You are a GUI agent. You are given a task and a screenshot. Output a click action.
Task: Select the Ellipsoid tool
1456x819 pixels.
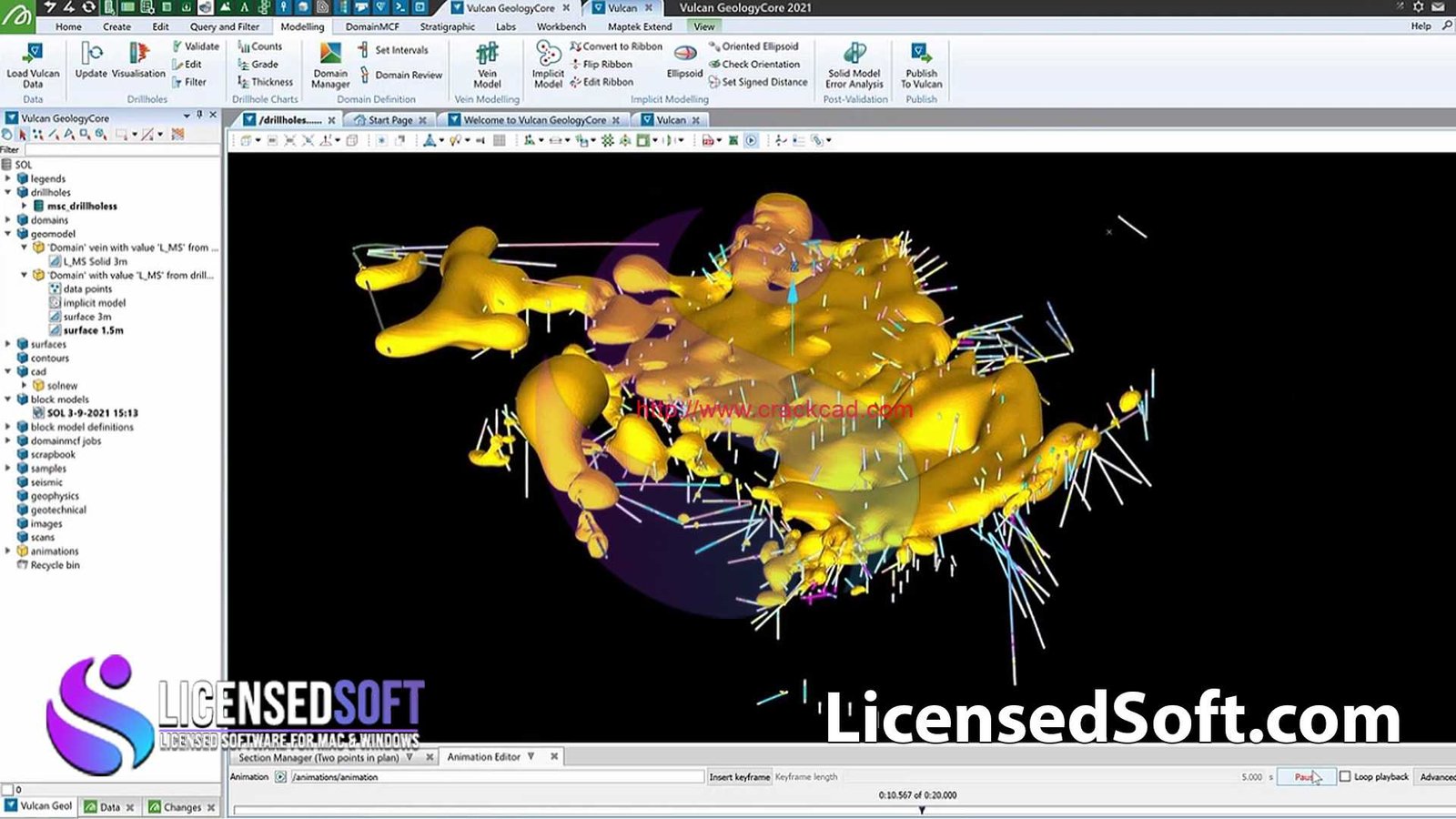pos(684,62)
